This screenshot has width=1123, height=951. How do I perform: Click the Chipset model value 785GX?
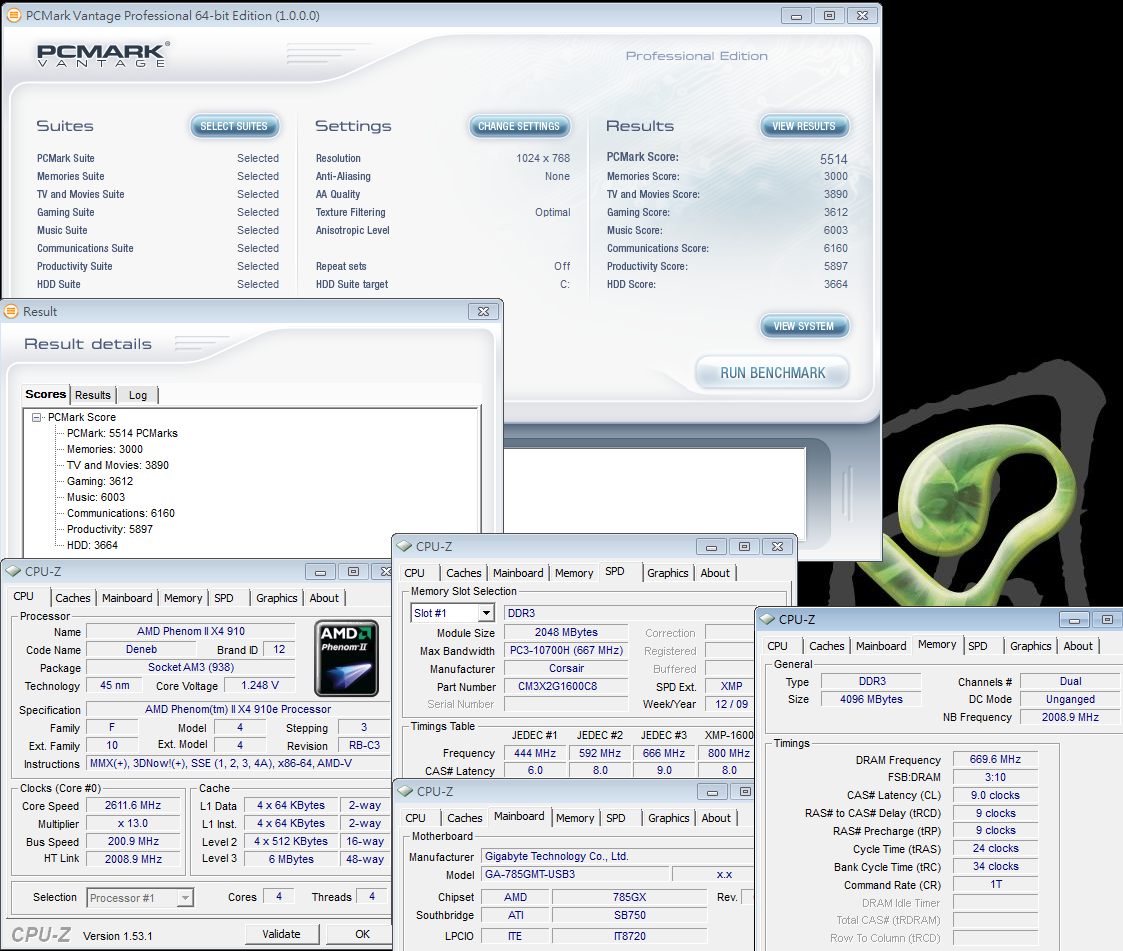[x=630, y=897]
